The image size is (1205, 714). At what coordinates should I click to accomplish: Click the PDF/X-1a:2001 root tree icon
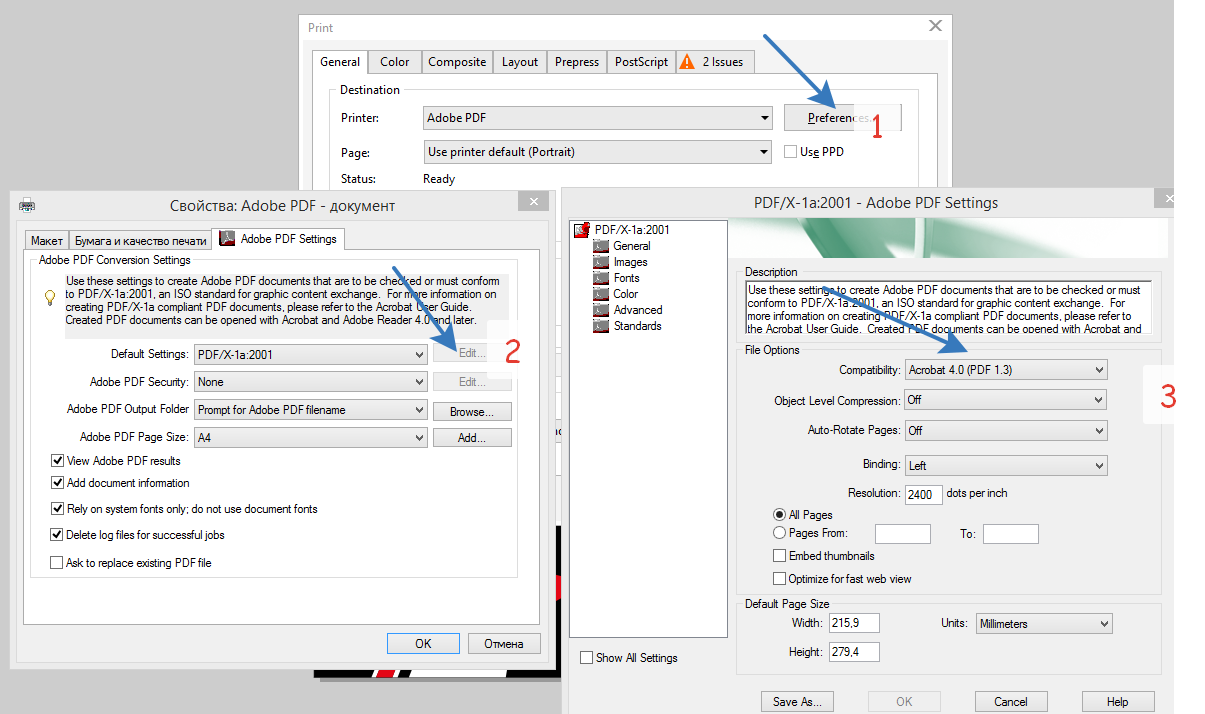click(582, 230)
